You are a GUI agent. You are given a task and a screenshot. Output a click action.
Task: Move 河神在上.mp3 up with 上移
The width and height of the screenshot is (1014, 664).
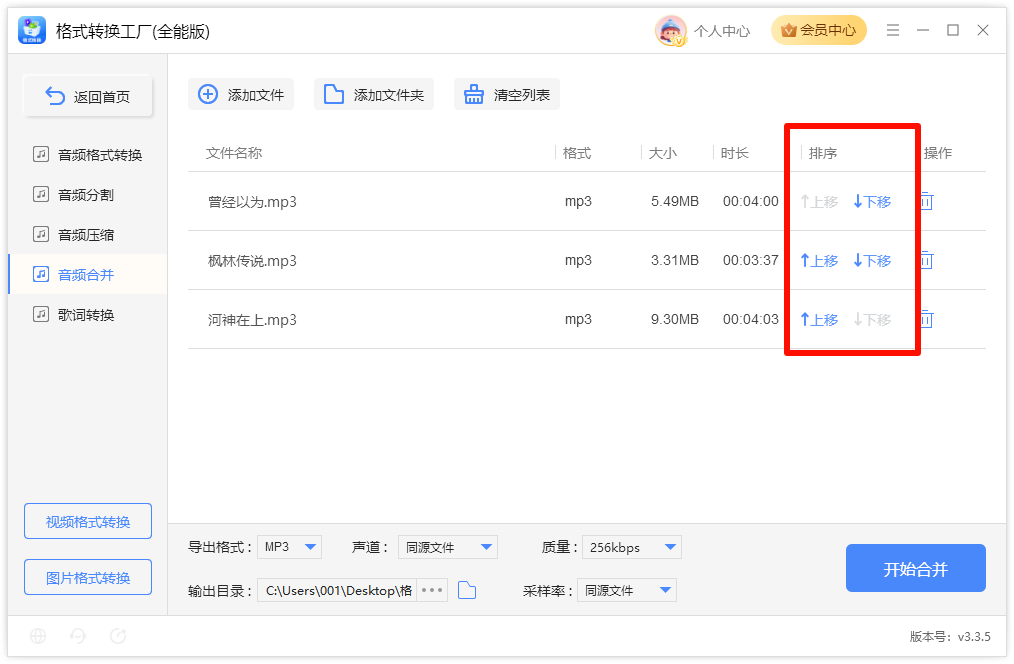coord(819,319)
